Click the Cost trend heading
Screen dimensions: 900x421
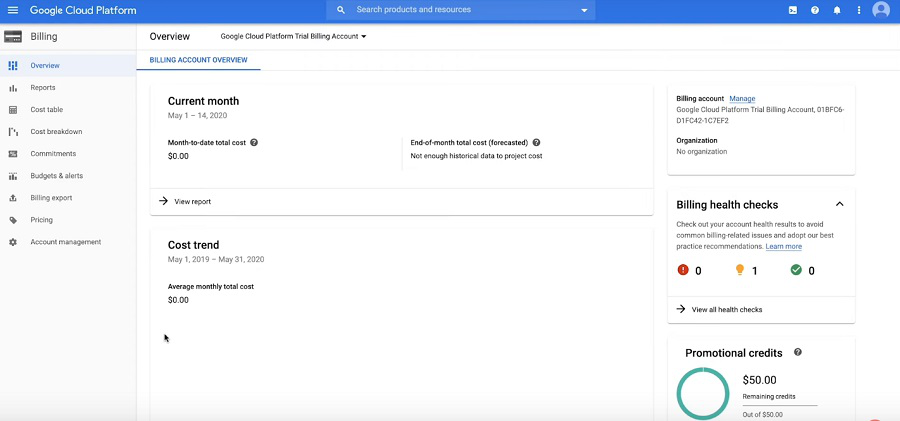[193, 245]
